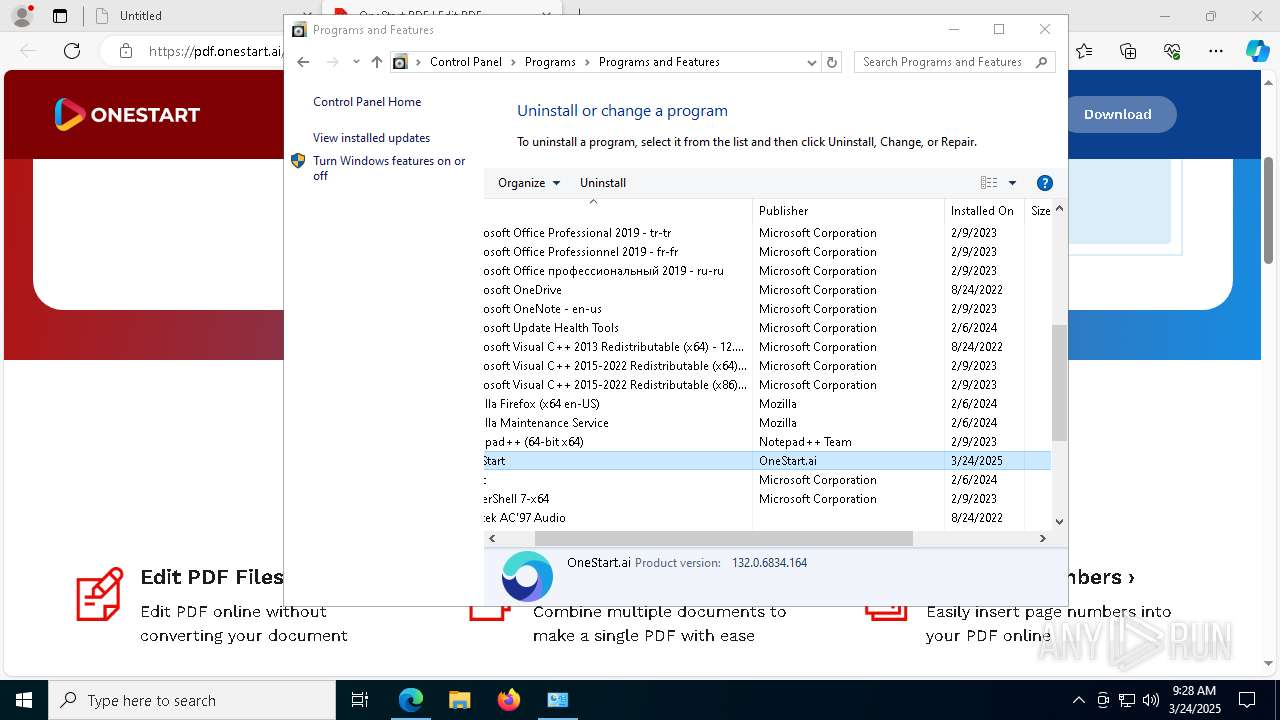The image size is (1280, 720).
Task: Open Turn Windows features on or off
Action: click(390, 168)
